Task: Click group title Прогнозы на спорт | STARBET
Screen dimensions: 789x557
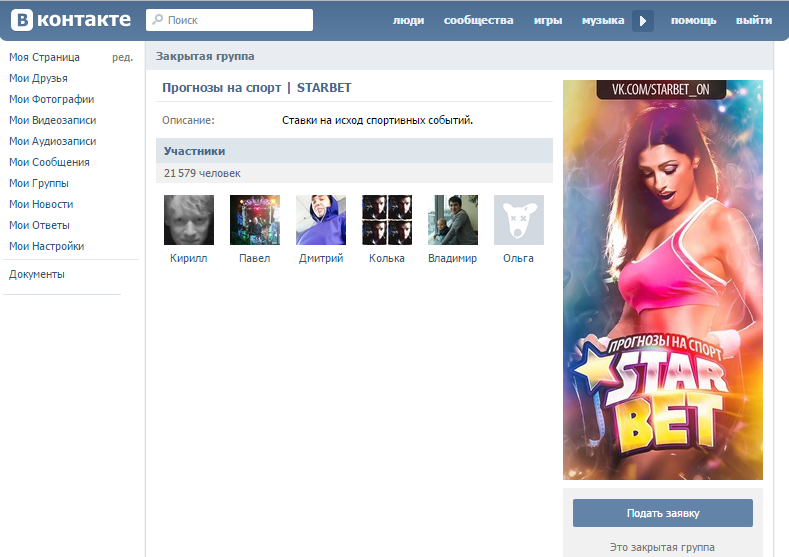Action: 257,88
